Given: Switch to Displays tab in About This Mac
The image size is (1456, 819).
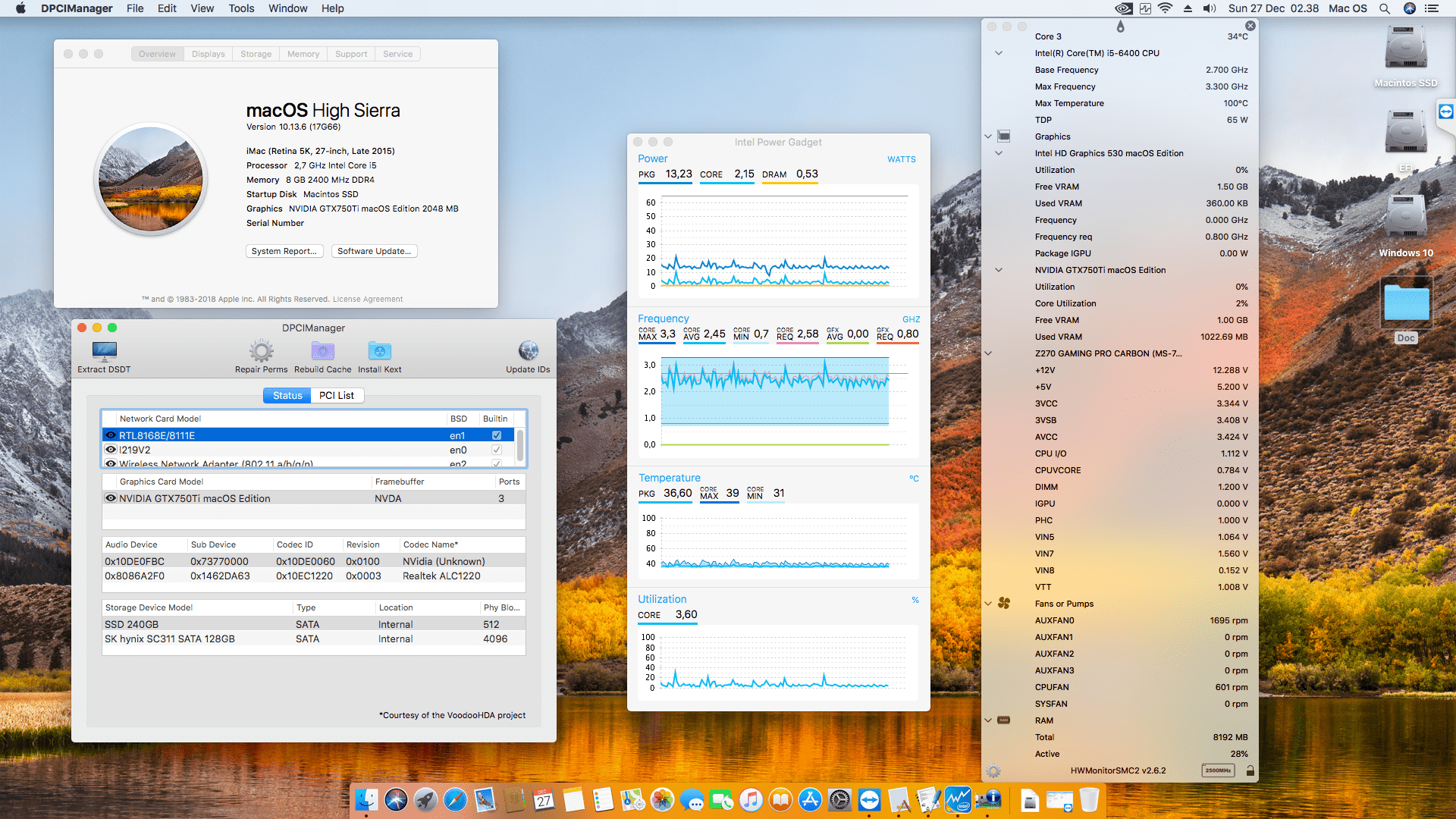Looking at the screenshot, I should tap(208, 54).
